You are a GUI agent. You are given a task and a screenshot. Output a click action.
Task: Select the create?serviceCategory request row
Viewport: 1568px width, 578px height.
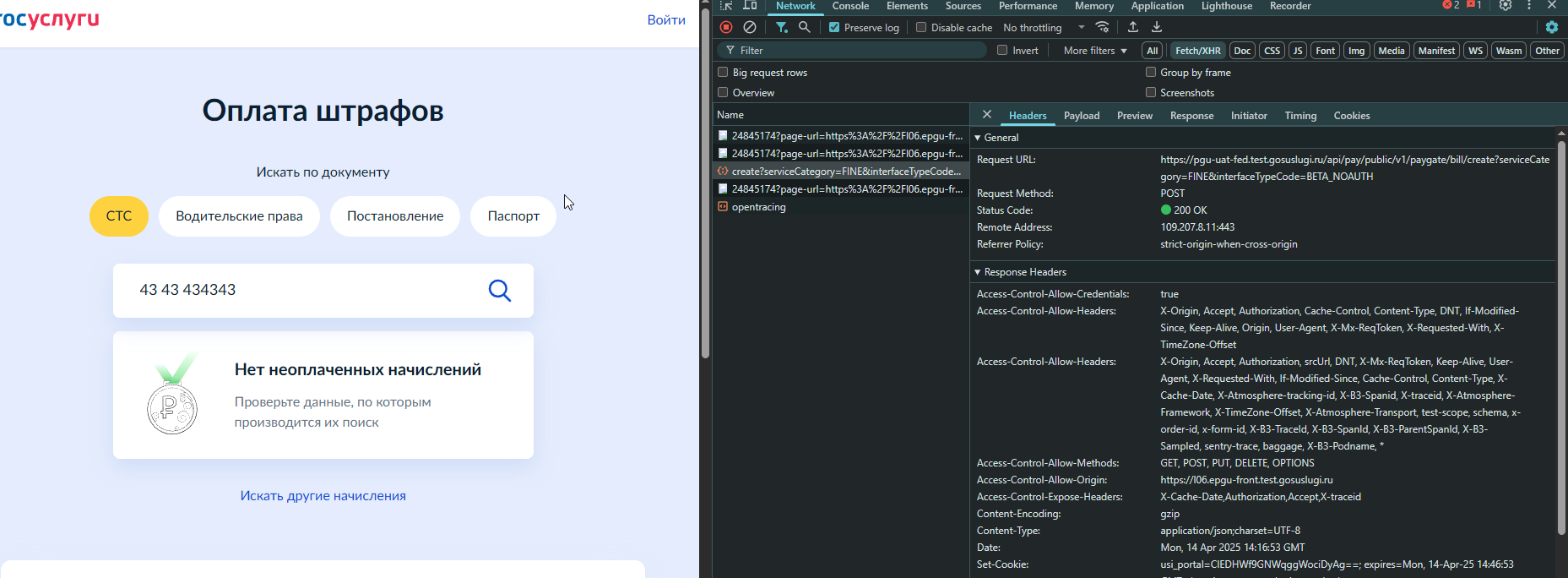tap(841, 172)
